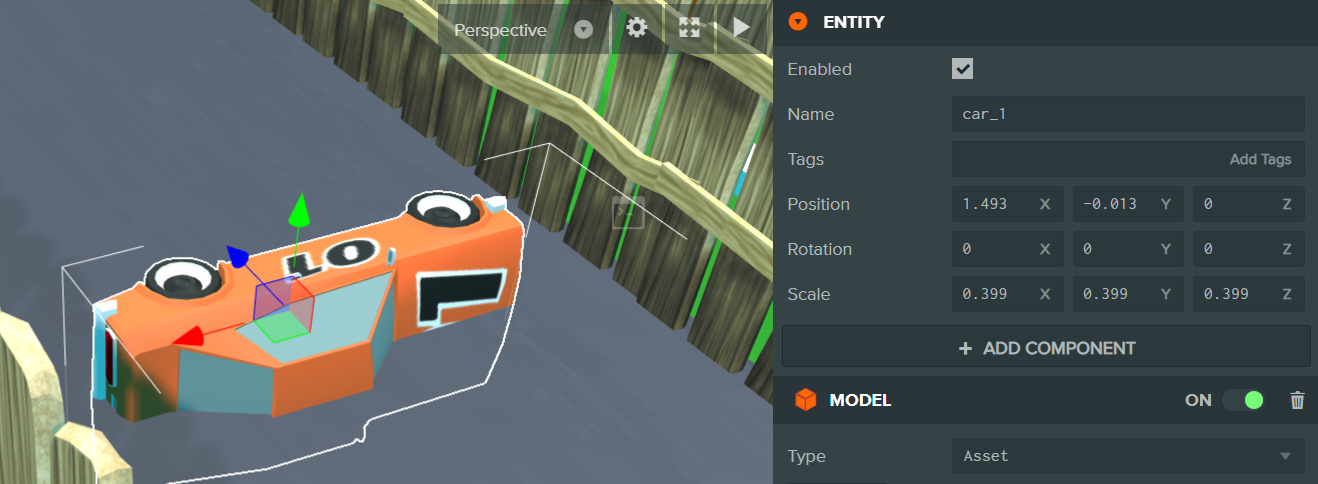Uncheck the Enabled checkbox
This screenshot has height=484, width=1318.
tap(962, 69)
